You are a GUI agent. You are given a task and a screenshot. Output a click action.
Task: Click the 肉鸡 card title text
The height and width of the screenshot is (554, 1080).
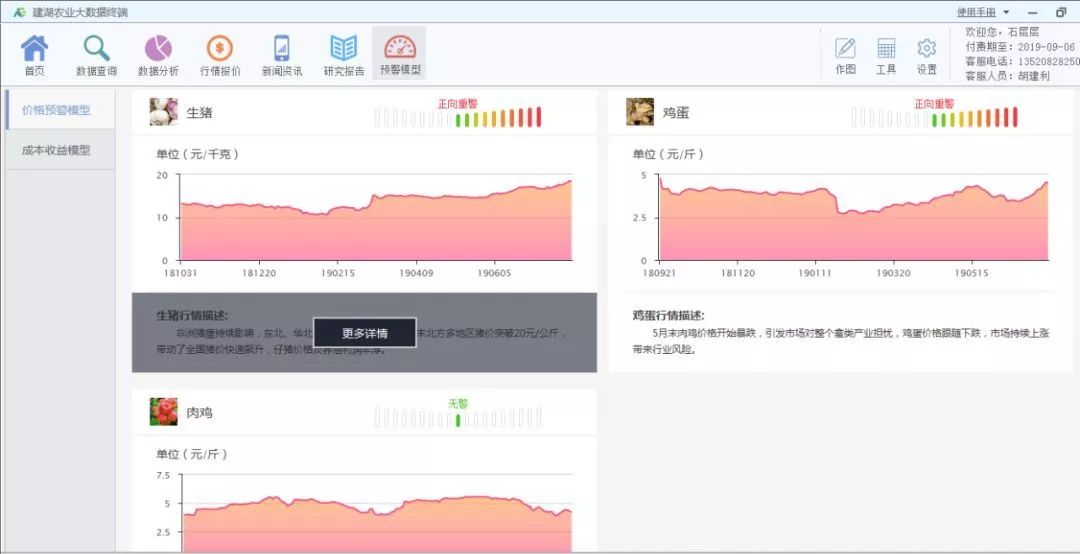coord(200,413)
